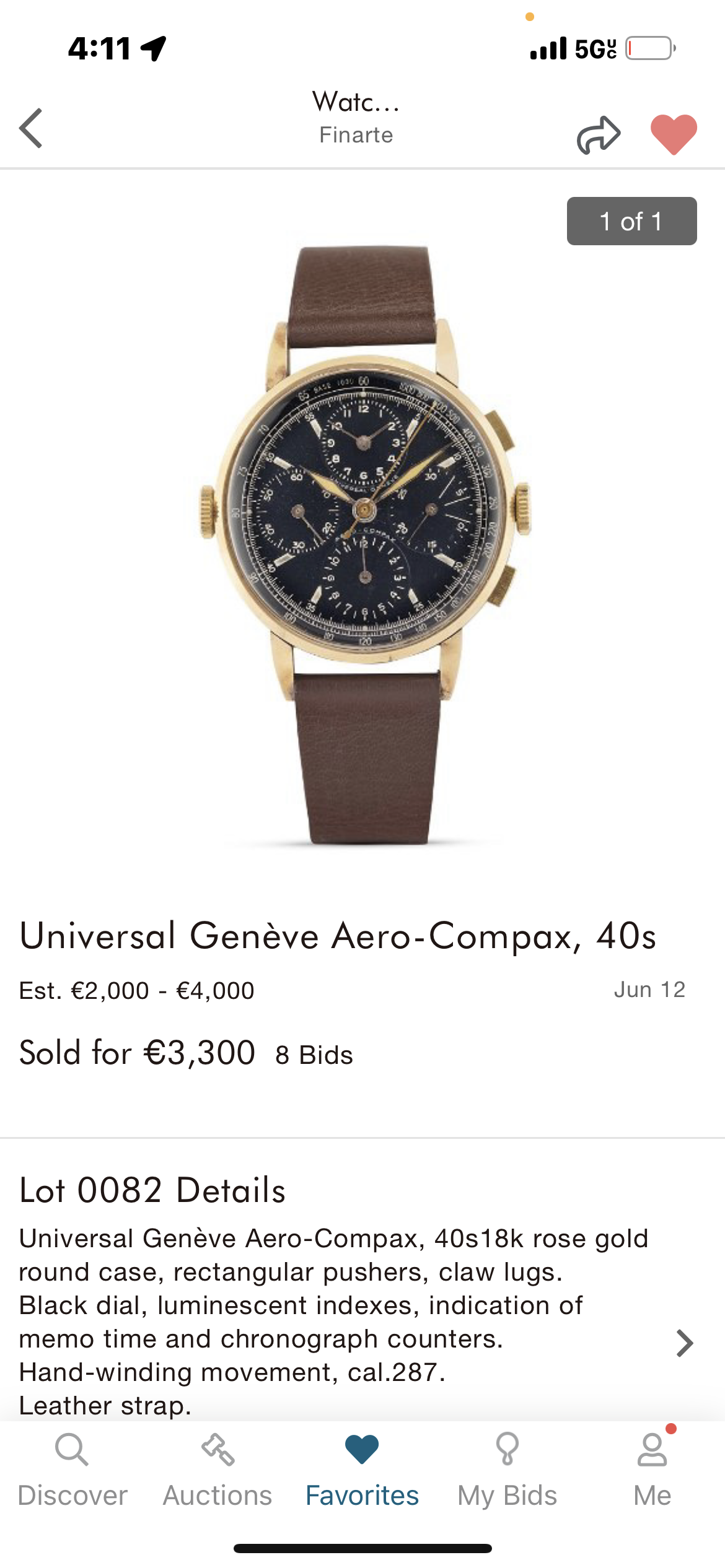Tap the 1 of 1 image counter
Screen dimensions: 725x1568
coord(631,221)
